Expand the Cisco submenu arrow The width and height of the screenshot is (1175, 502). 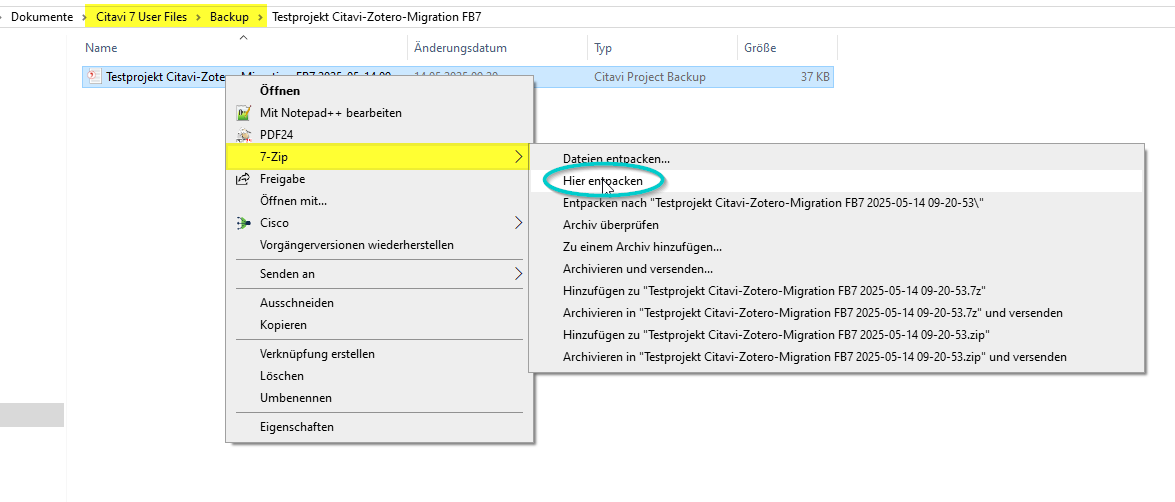tap(519, 223)
